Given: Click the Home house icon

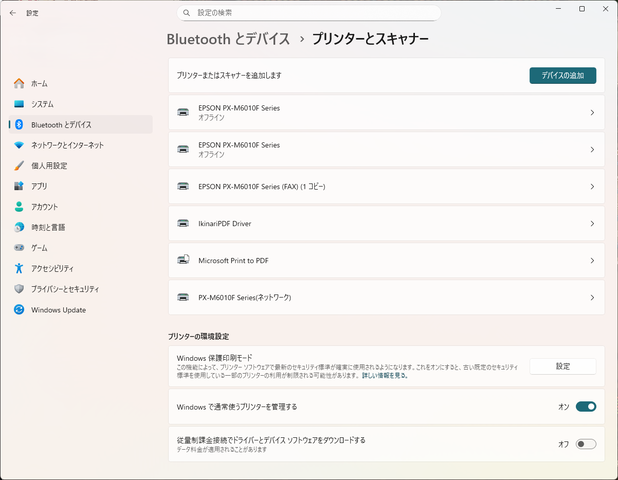Looking at the screenshot, I should [x=19, y=83].
